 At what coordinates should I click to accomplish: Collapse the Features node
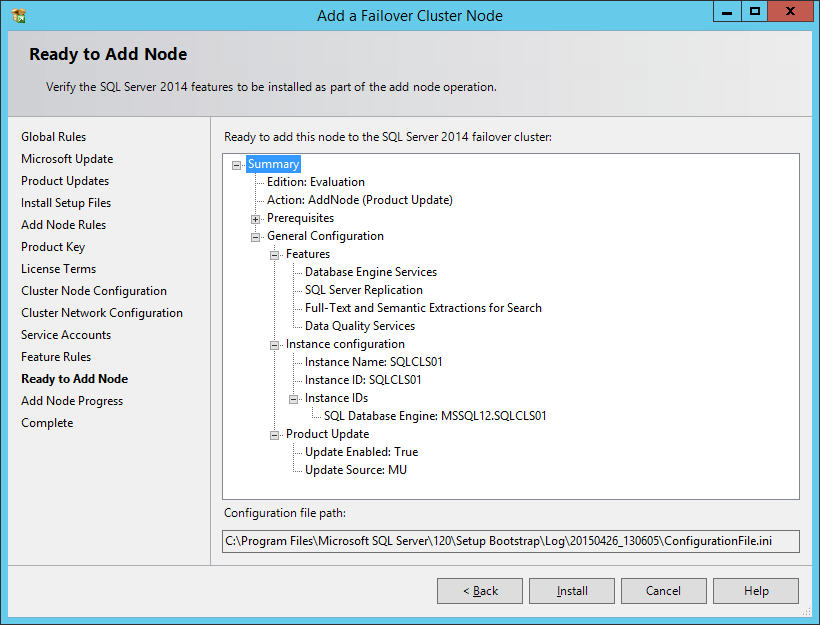[x=274, y=256]
